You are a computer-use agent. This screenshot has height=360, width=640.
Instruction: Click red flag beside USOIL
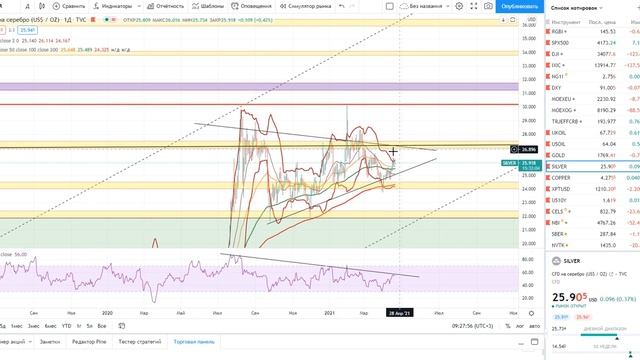coord(548,144)
